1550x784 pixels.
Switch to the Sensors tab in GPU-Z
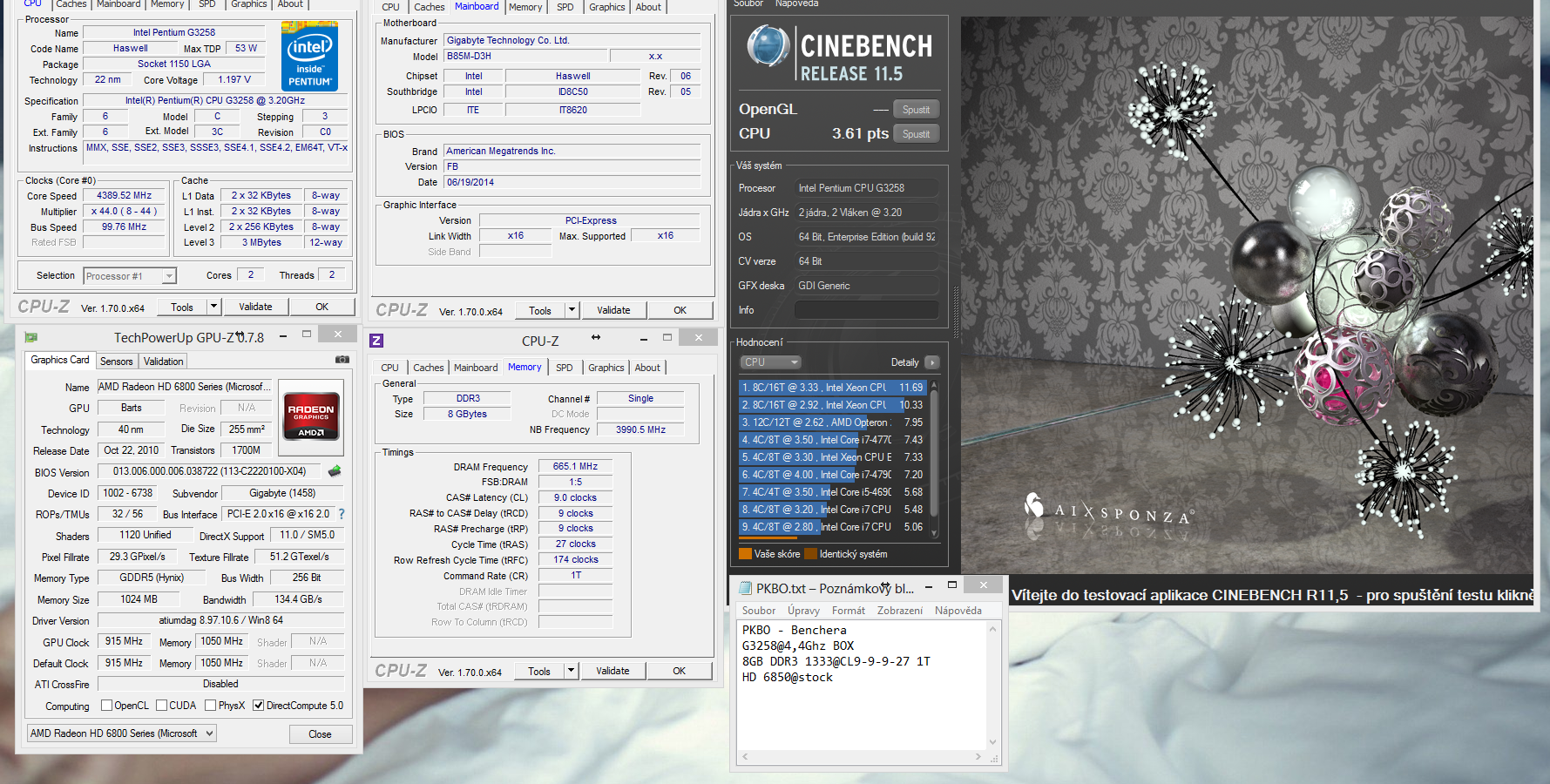point(117,362)
